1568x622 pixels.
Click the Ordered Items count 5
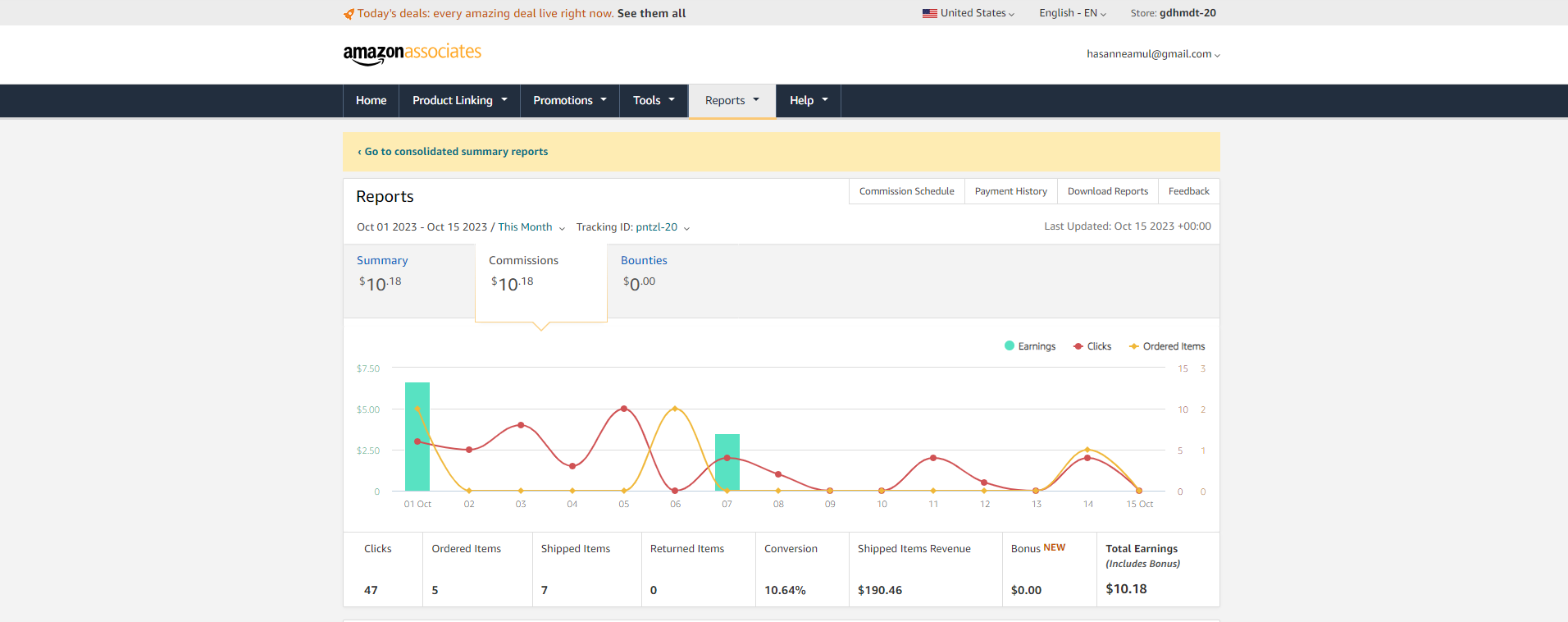click(435, 590)
